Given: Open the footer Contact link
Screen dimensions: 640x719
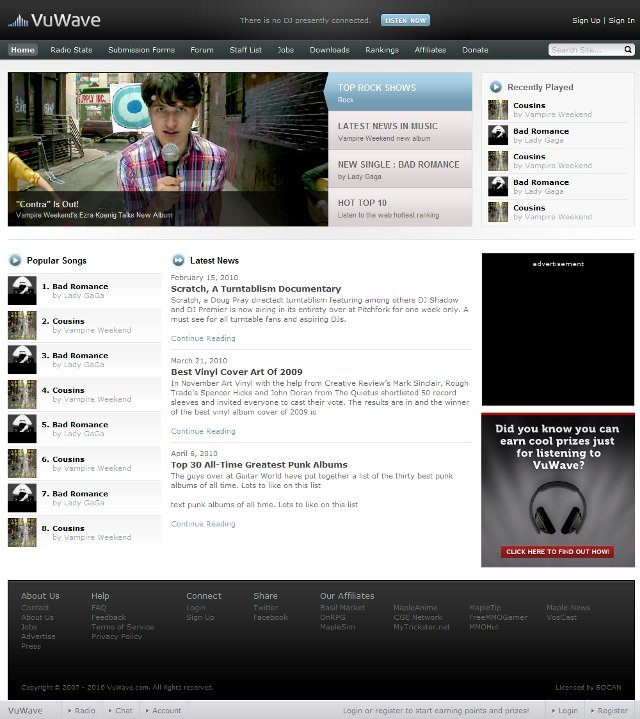Looking at the screenshot, I should pos(35,608).
